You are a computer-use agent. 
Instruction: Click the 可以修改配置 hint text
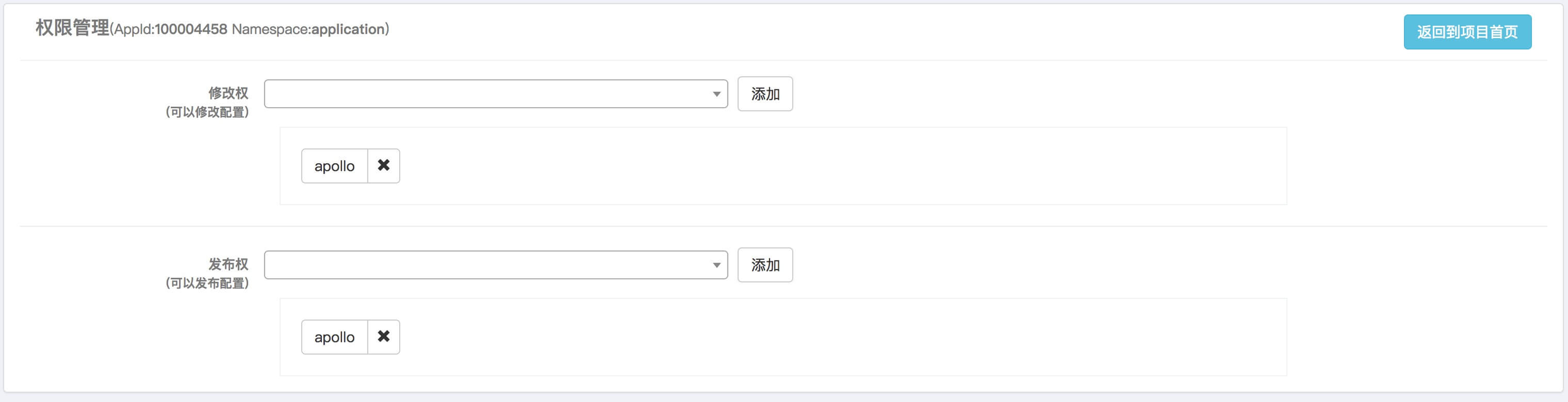pyautogui.click(x=207, y=112)
